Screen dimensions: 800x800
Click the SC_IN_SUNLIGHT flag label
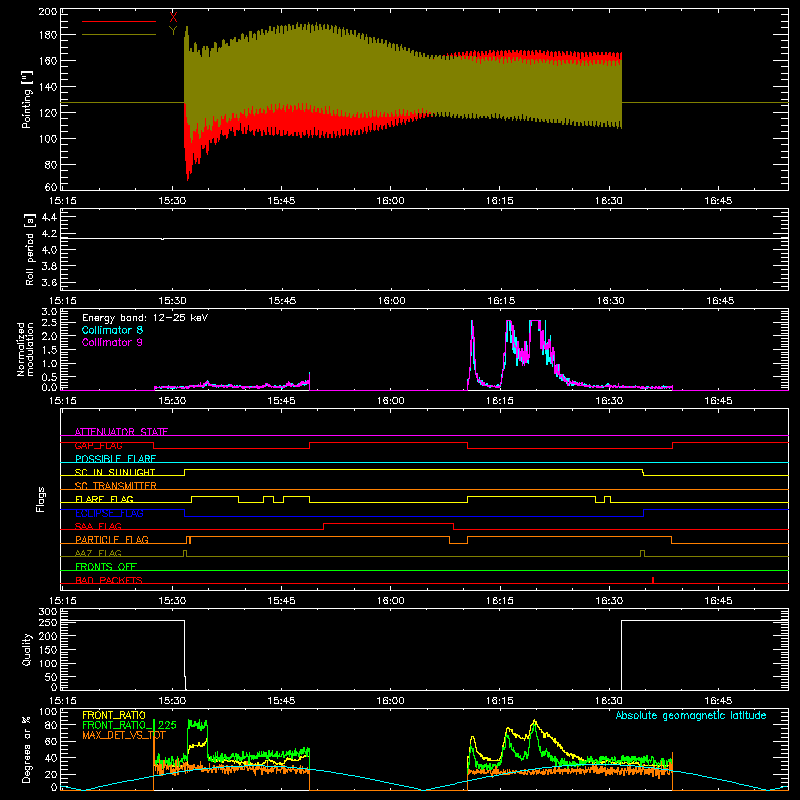115,472
